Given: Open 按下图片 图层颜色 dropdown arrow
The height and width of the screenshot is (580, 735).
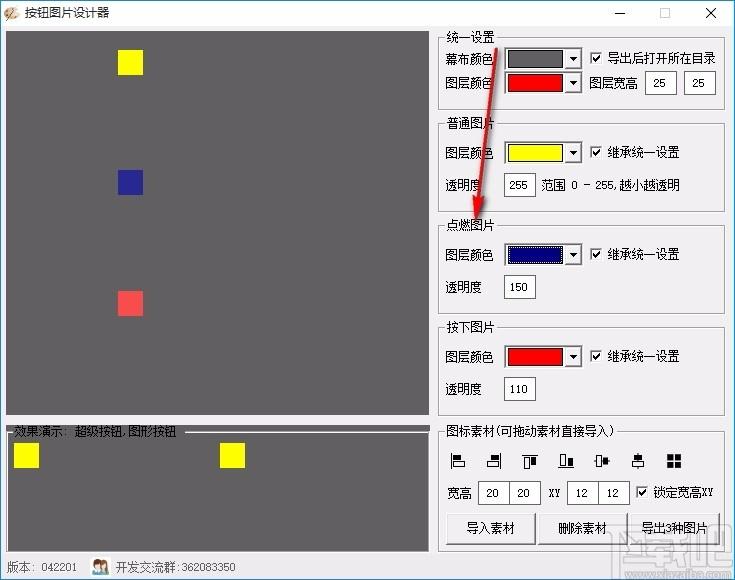Looking at the screenshot, I should click(x=573, y=357).
